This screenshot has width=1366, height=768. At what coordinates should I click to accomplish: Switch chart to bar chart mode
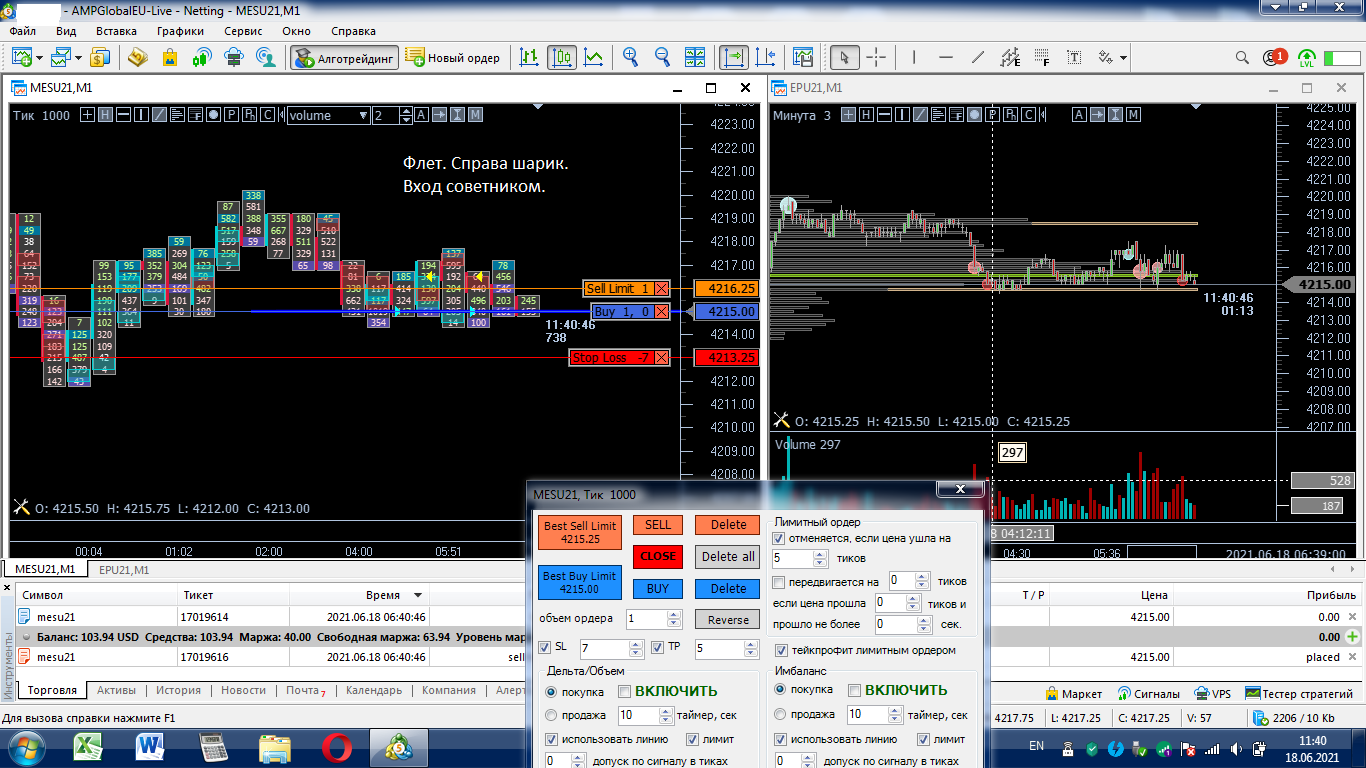click(529, 57)
